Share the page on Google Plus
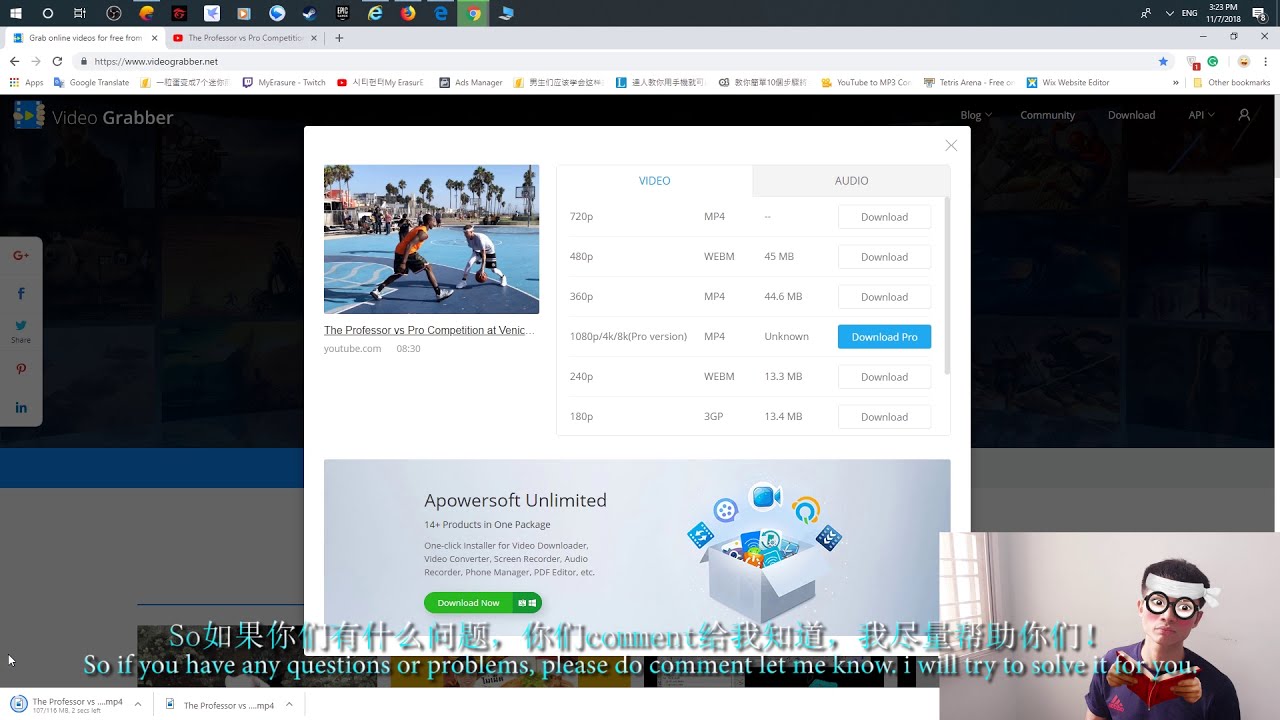The image size is (1280, 720). tap(21, 256)
